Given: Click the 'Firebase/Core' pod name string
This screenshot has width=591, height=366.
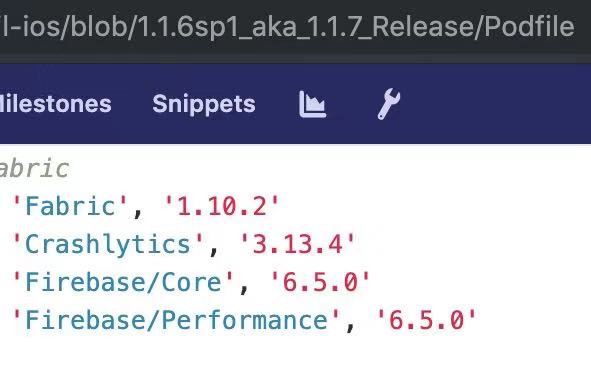Looking at the screenshot, I should (123, 282).
